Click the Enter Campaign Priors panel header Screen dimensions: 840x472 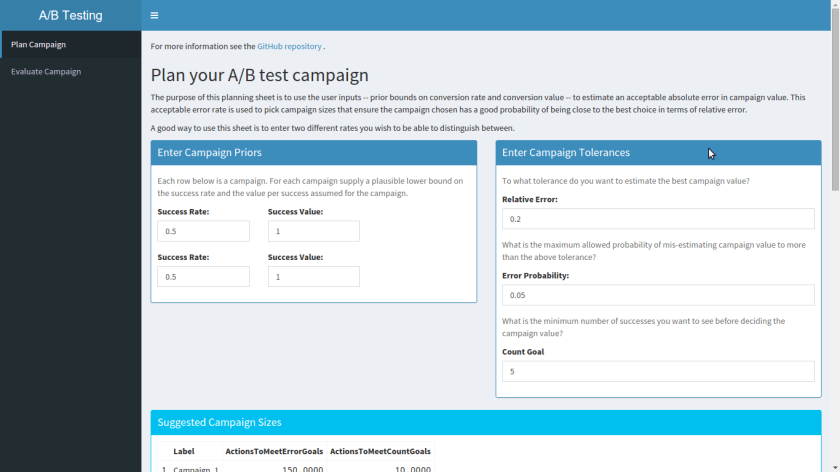[314, 153]
